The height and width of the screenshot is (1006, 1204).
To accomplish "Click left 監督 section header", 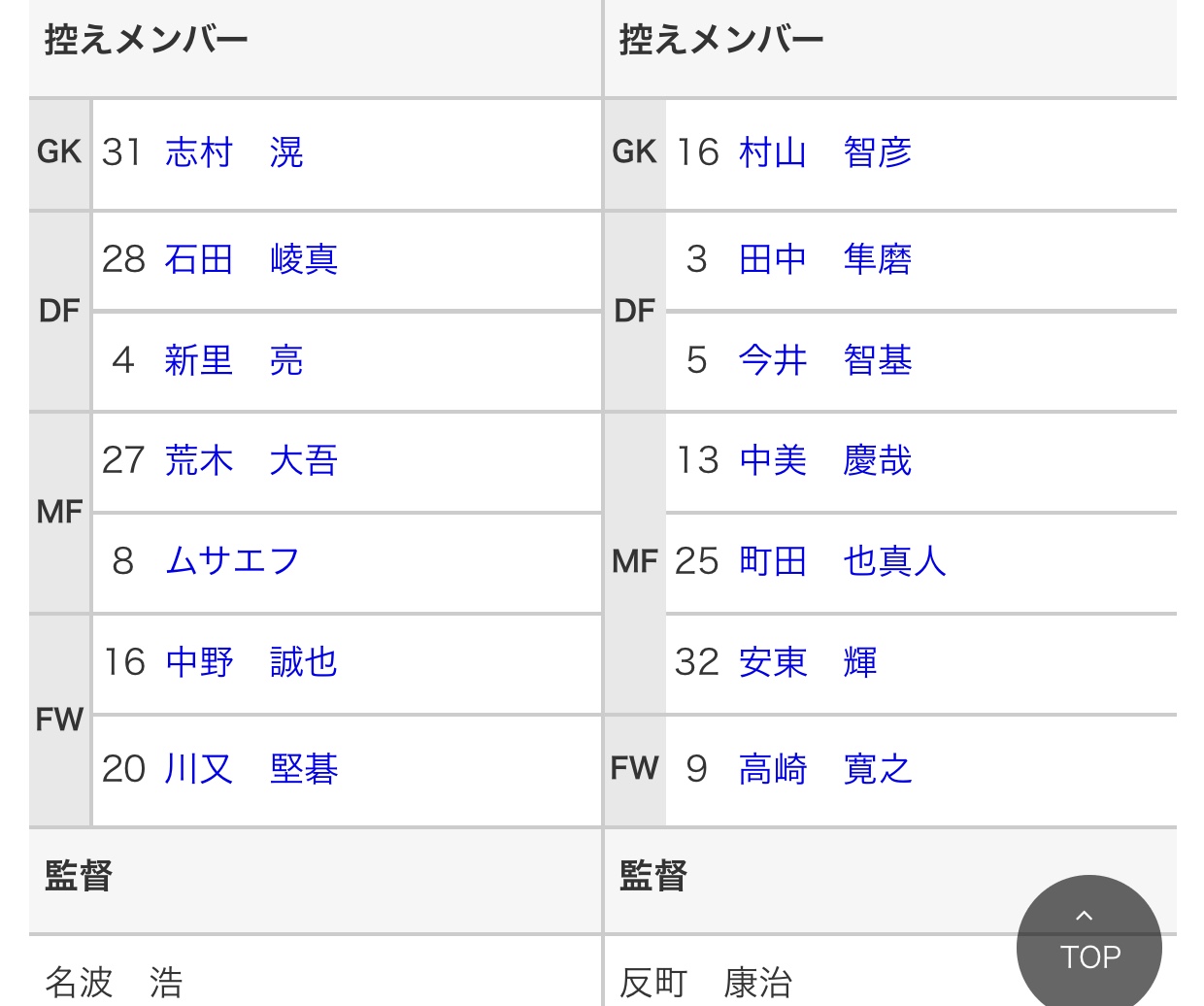I will click(x=79, y=876).
